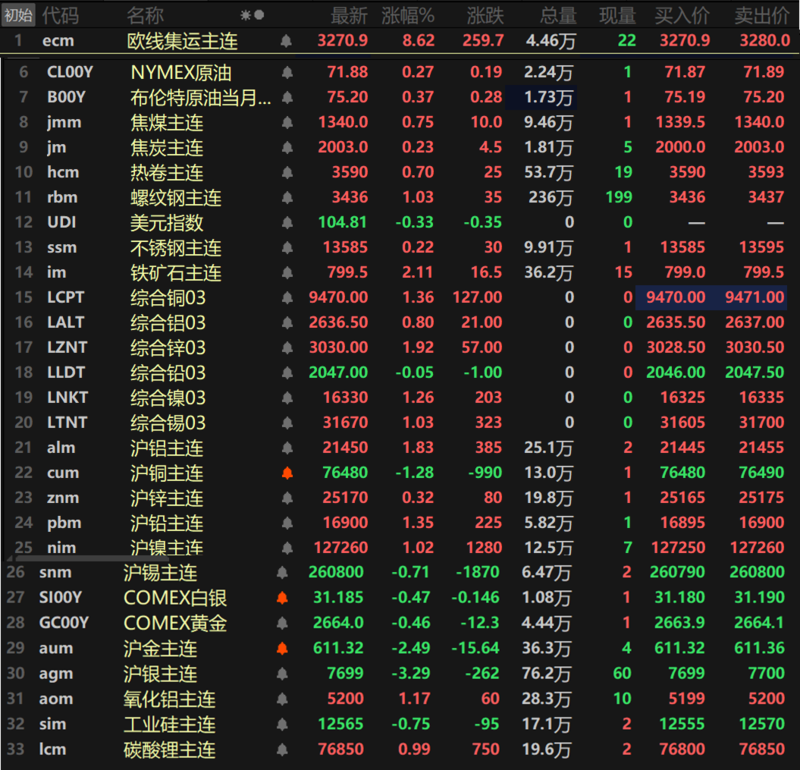Switch to the 初始 tab
The height and width of the screenshot is (770, 800).
pos(18,16)
